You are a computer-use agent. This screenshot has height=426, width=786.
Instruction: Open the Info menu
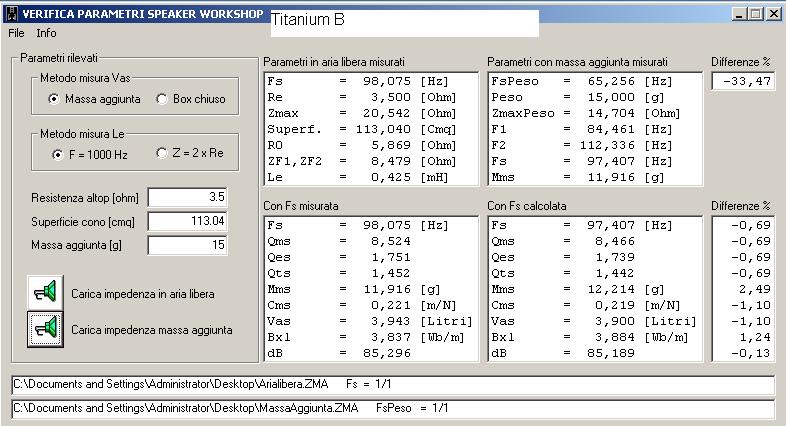pos(46,33)
